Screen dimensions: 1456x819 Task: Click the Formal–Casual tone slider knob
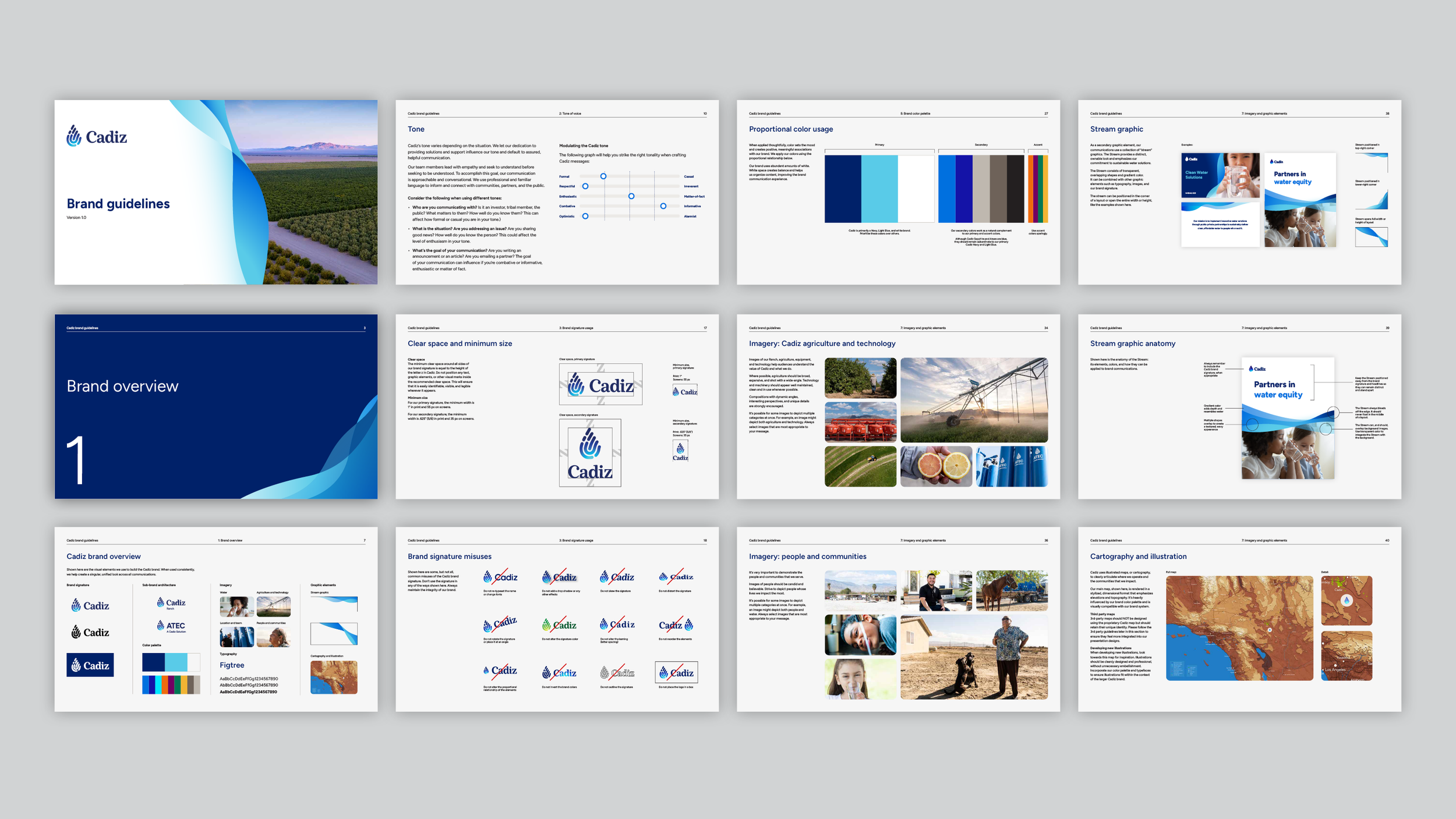pos(603,176)
